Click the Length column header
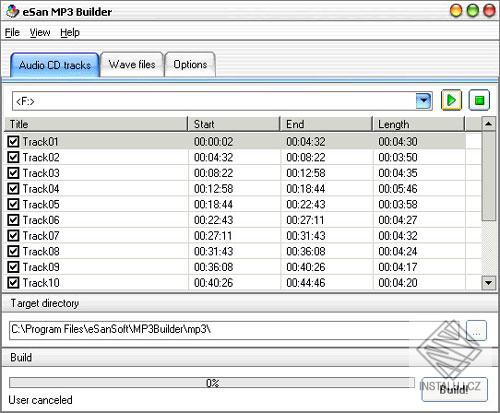500x413 pixels. point(418,124)
